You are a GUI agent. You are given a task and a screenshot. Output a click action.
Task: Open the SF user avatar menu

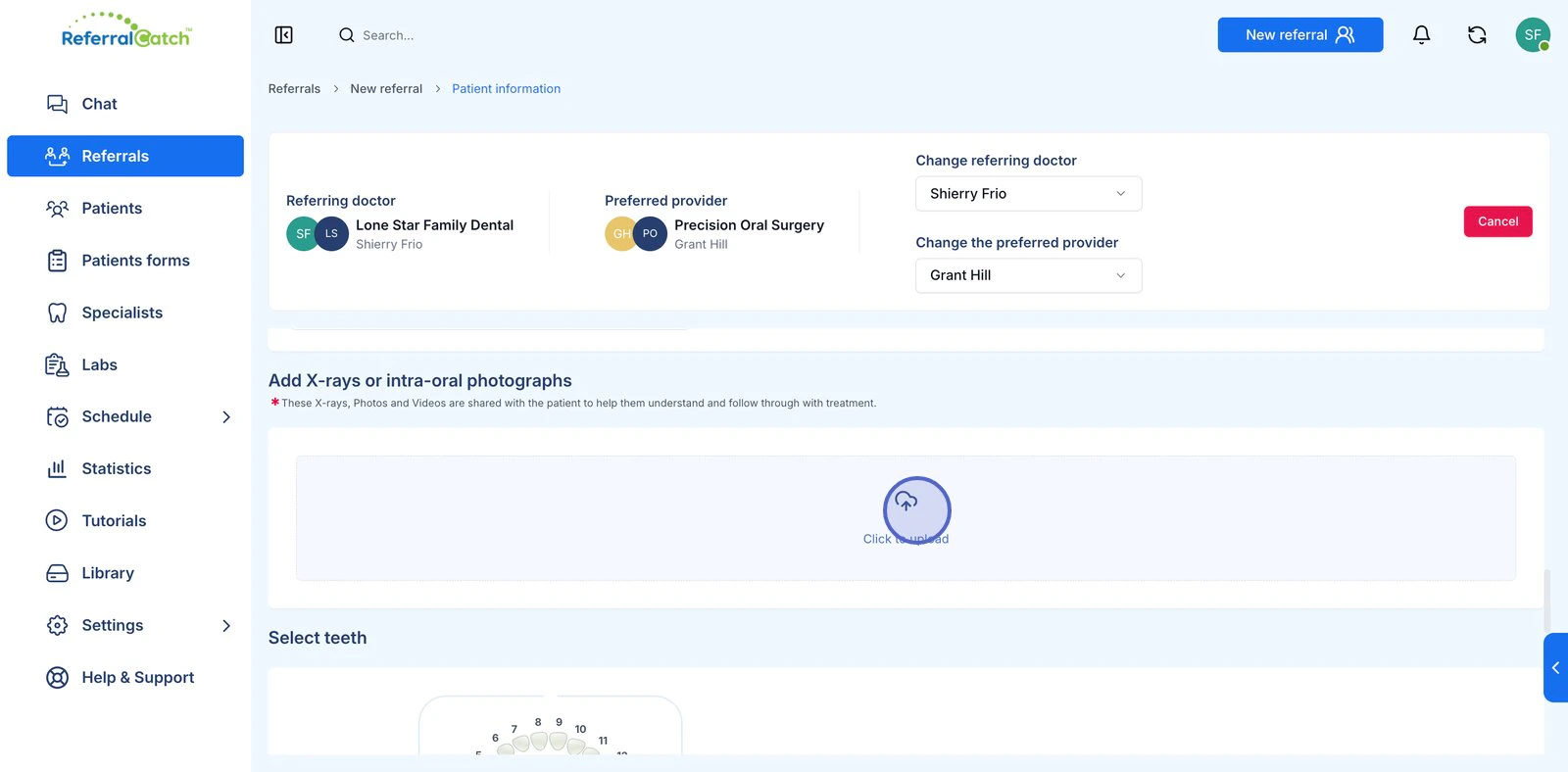pos(1533,35)
